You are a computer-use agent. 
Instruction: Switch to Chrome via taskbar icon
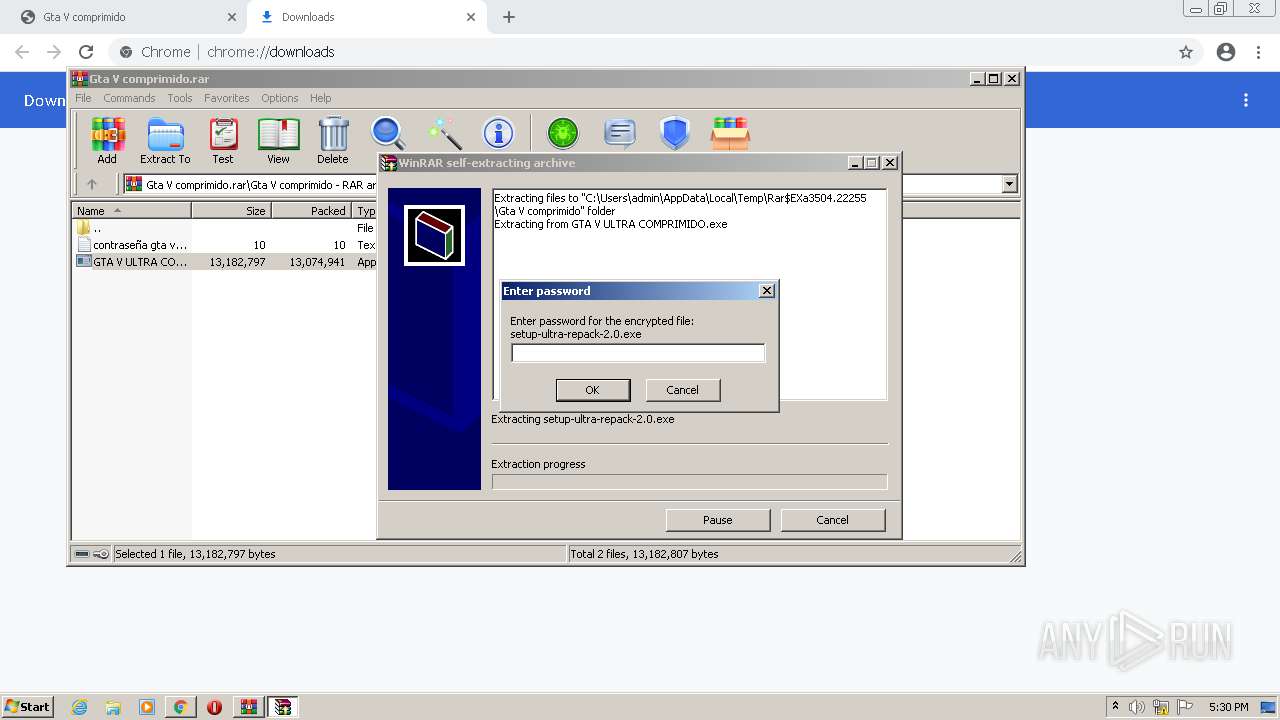pyautogui.click(x=180, y=707)
